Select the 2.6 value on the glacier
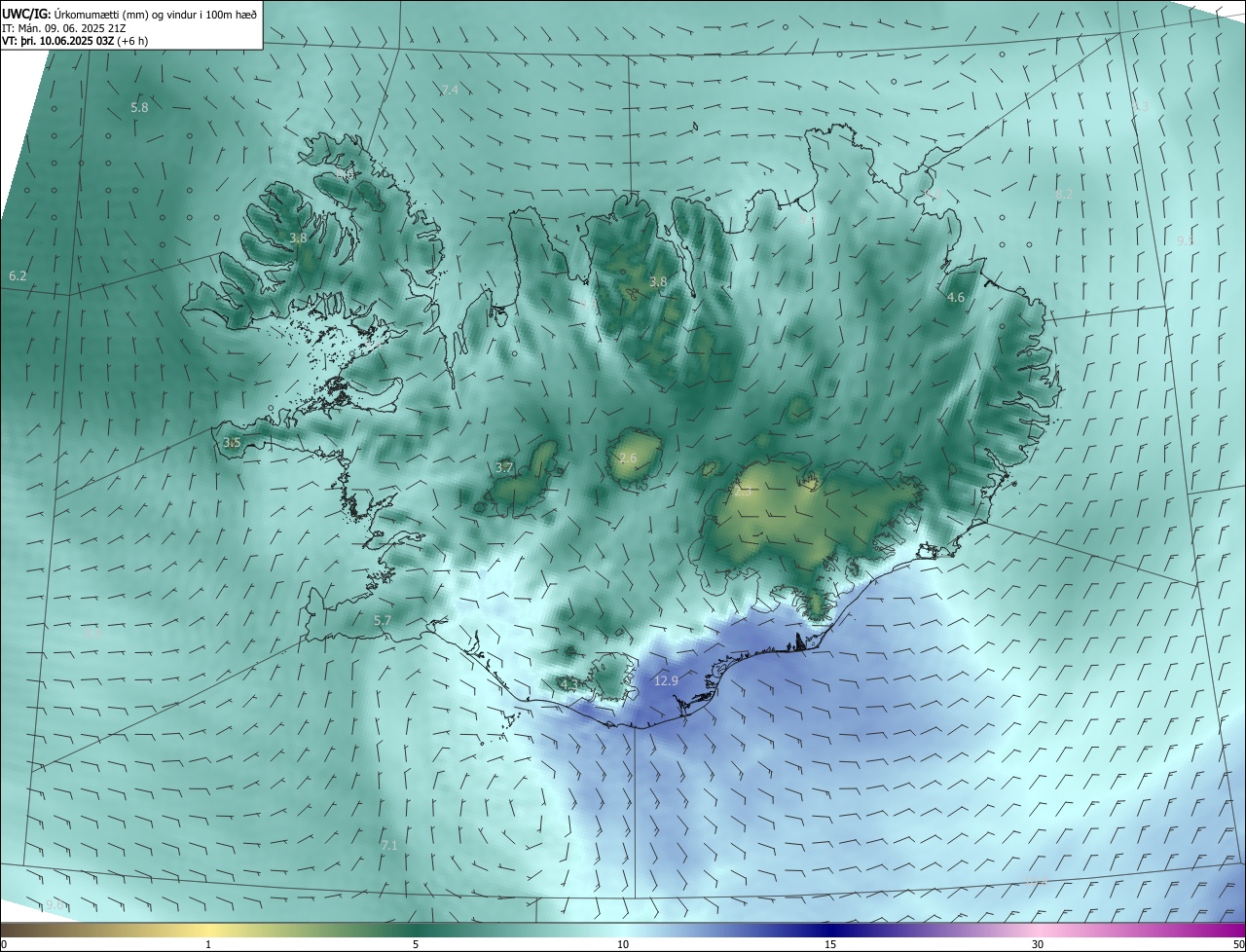1246x952 pixels. (628, 458)
